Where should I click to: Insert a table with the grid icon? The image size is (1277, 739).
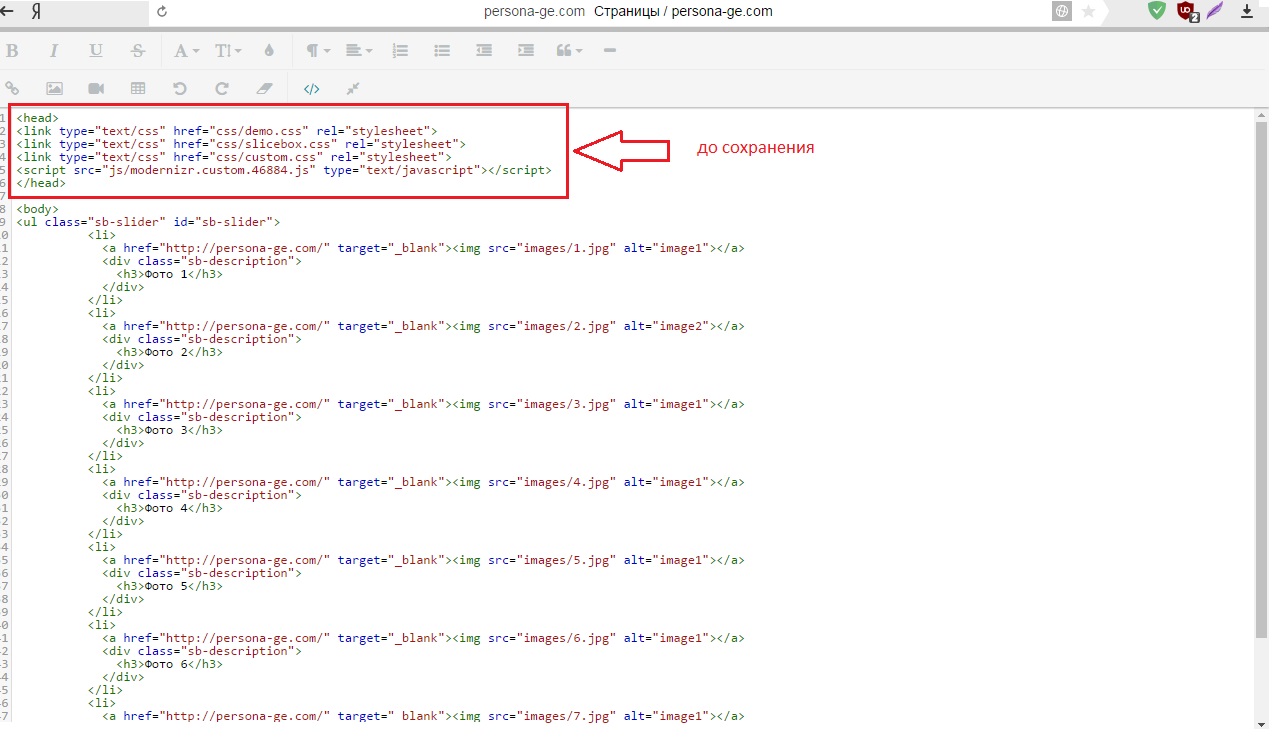point(138,89)
